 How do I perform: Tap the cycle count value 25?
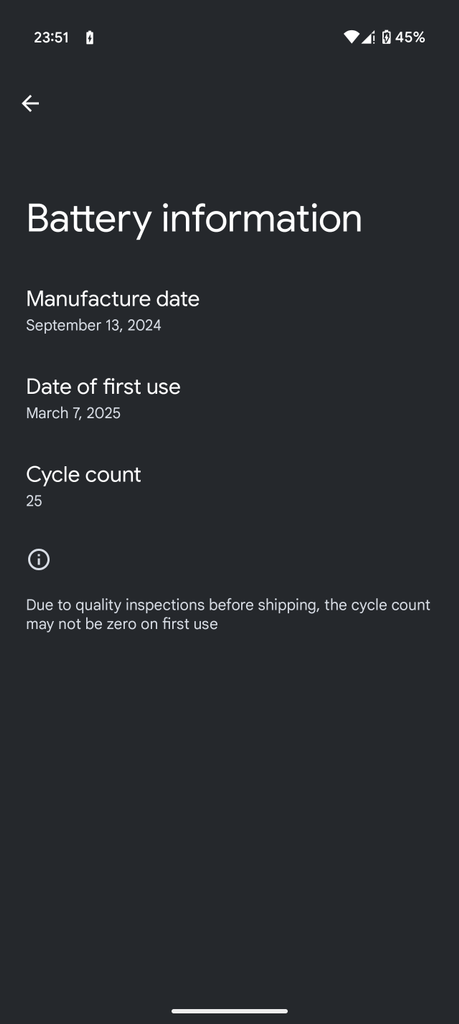click(x=34, y=501)
